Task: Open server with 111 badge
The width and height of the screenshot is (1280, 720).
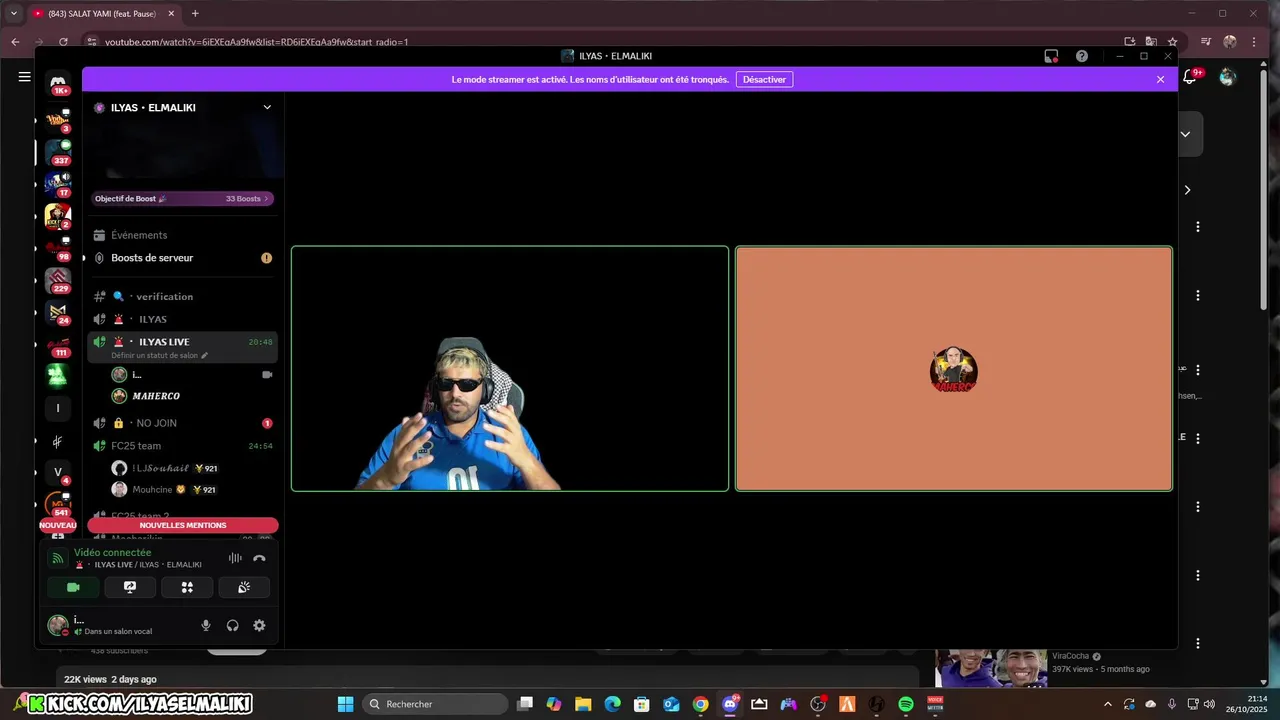Action: click(x=58, y=344)
